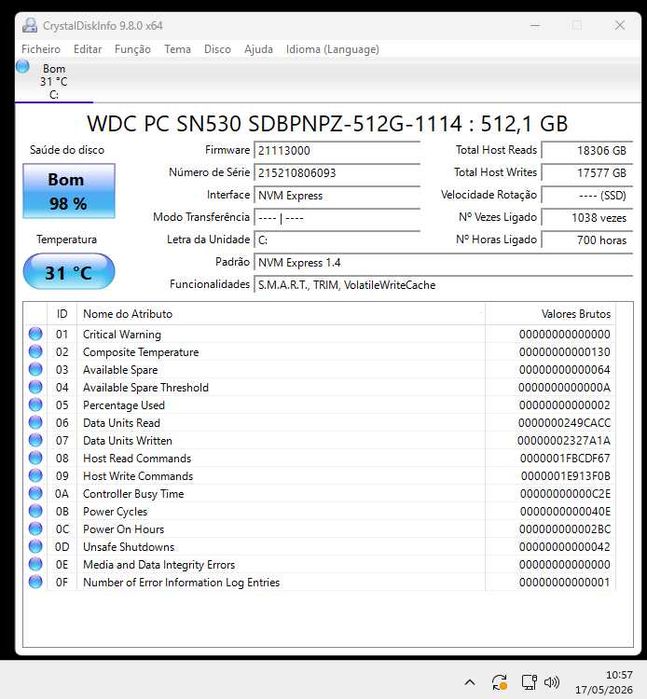Select the Composite Temperature attribute name
647x699 pixels.
(x=141, y=352)
